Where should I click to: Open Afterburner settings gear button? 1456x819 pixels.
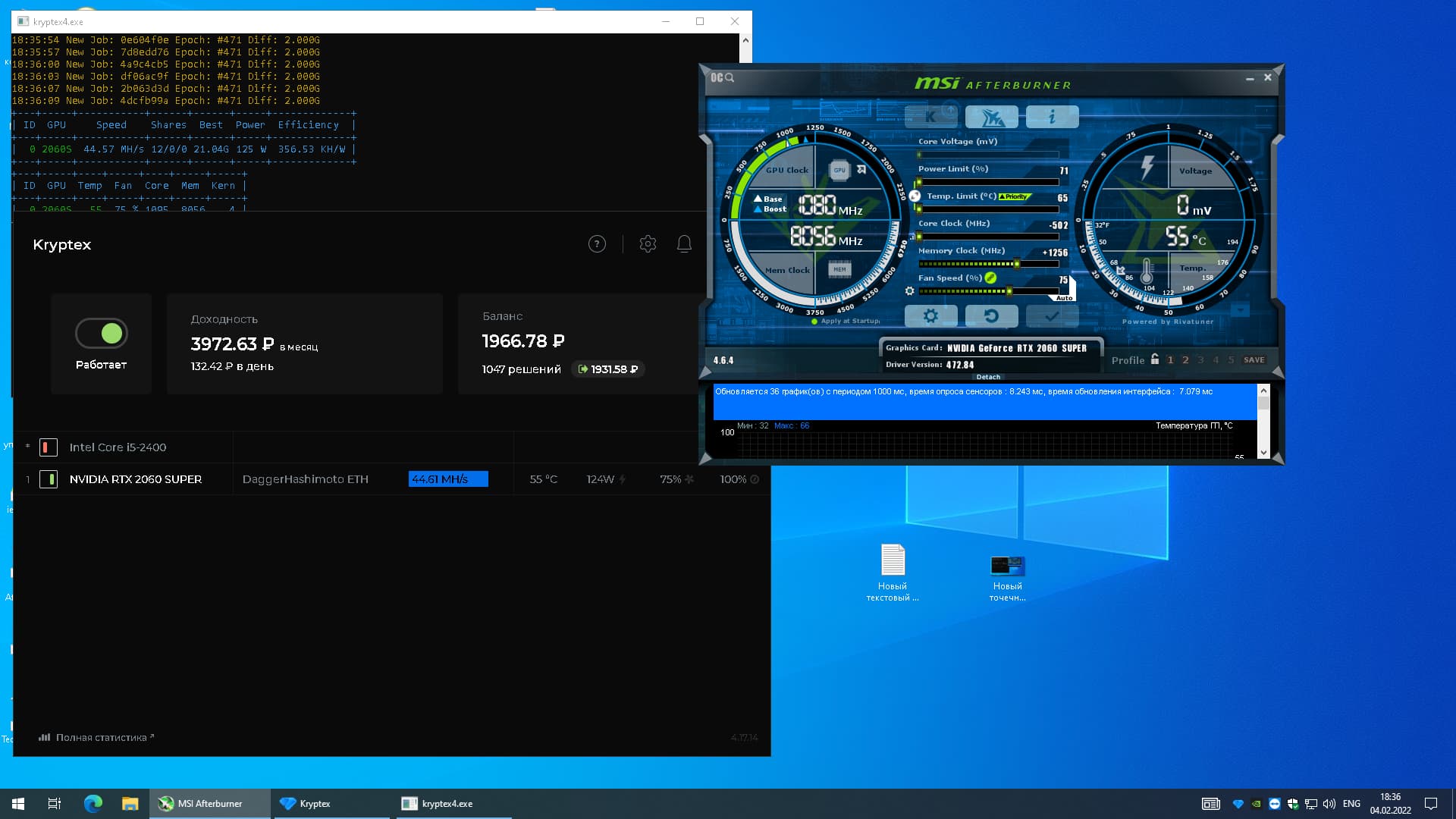930,315
